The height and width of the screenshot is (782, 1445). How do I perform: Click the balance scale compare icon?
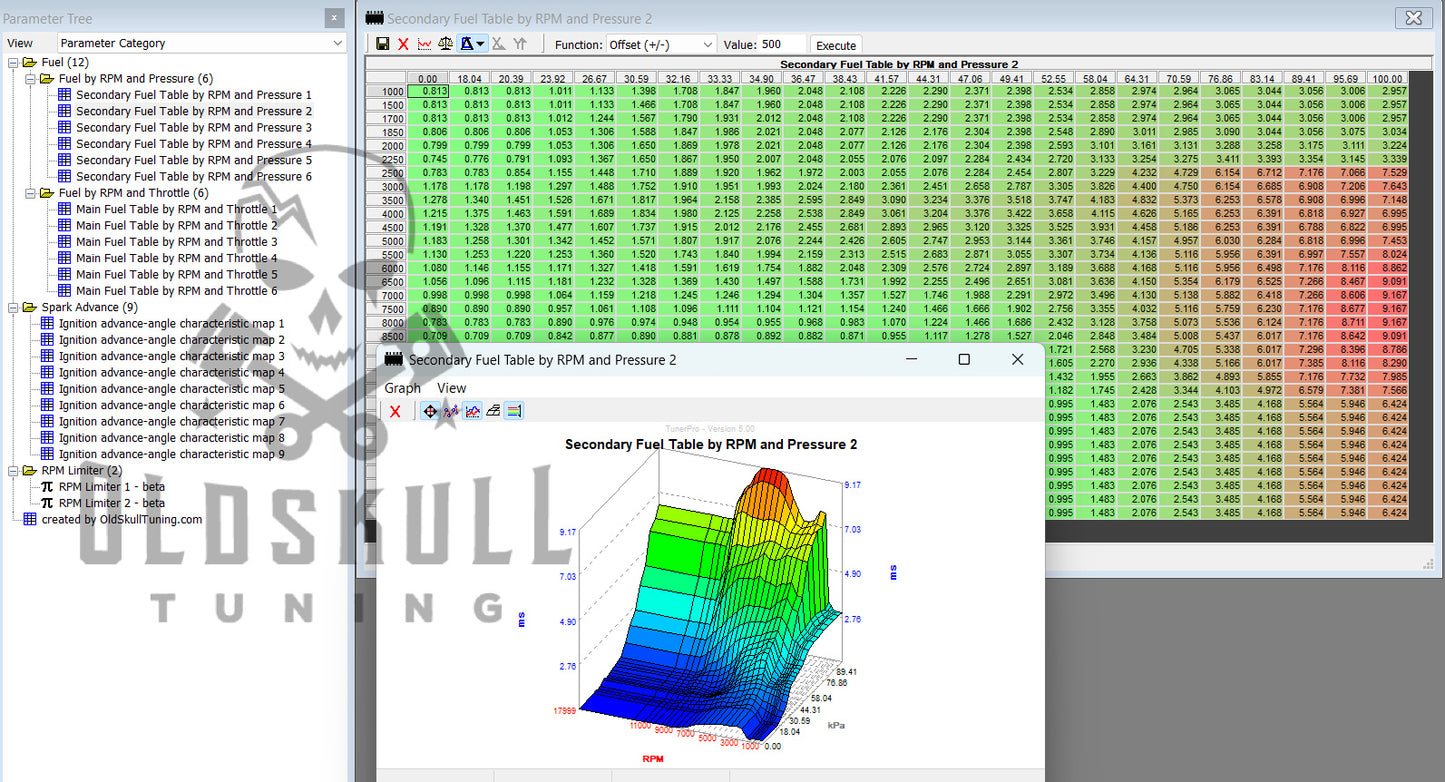tap(445, 44)
